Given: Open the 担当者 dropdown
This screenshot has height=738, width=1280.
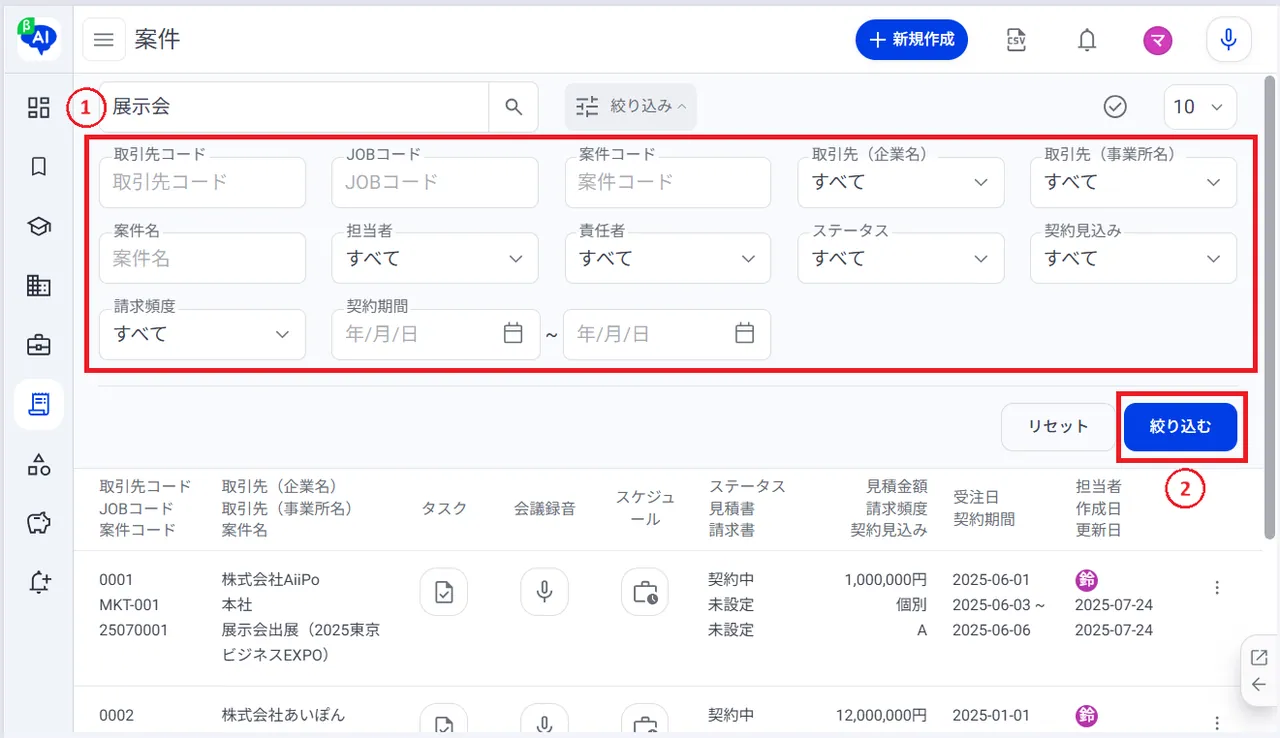Looking at the screenshot, I should 435,258.
